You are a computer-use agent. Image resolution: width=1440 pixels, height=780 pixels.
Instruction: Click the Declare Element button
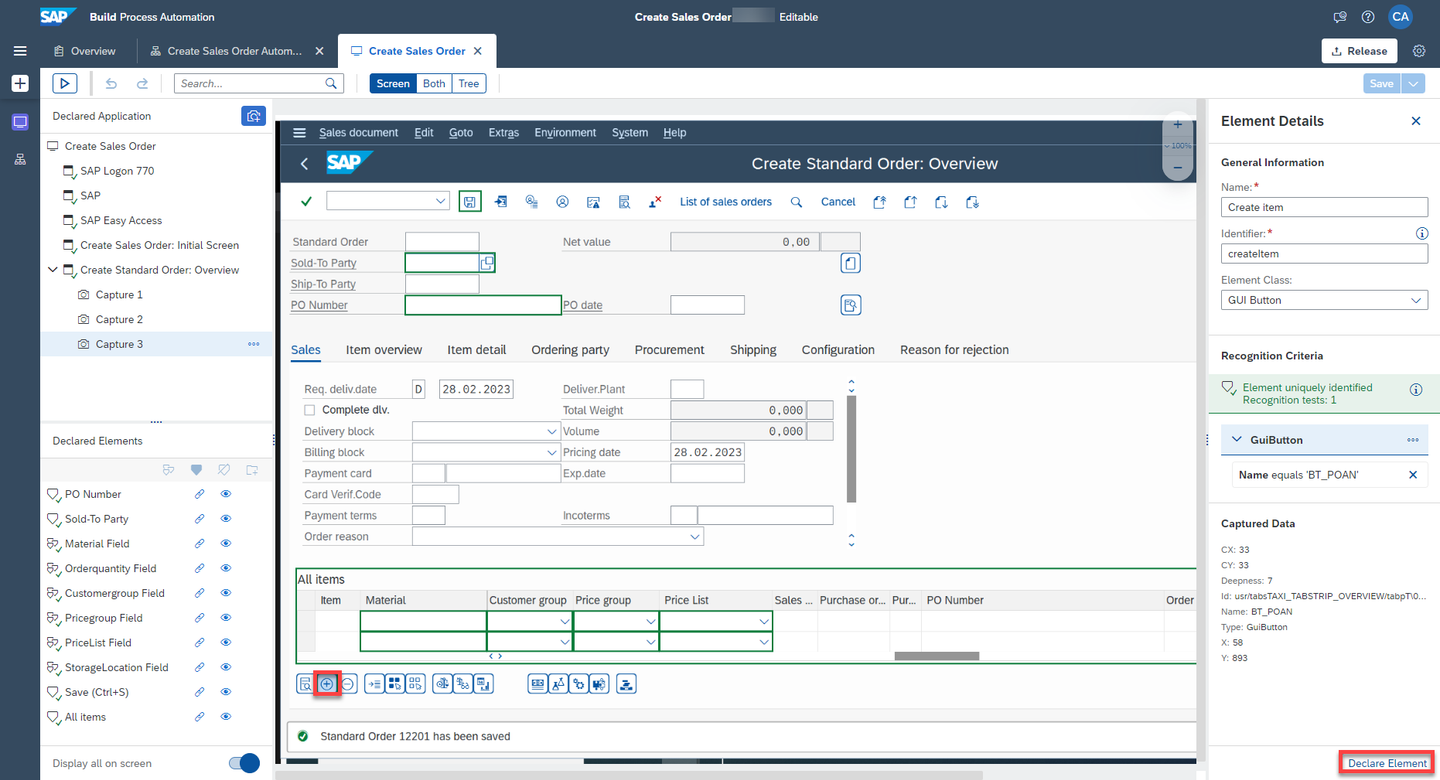[x=1387, y=763]
